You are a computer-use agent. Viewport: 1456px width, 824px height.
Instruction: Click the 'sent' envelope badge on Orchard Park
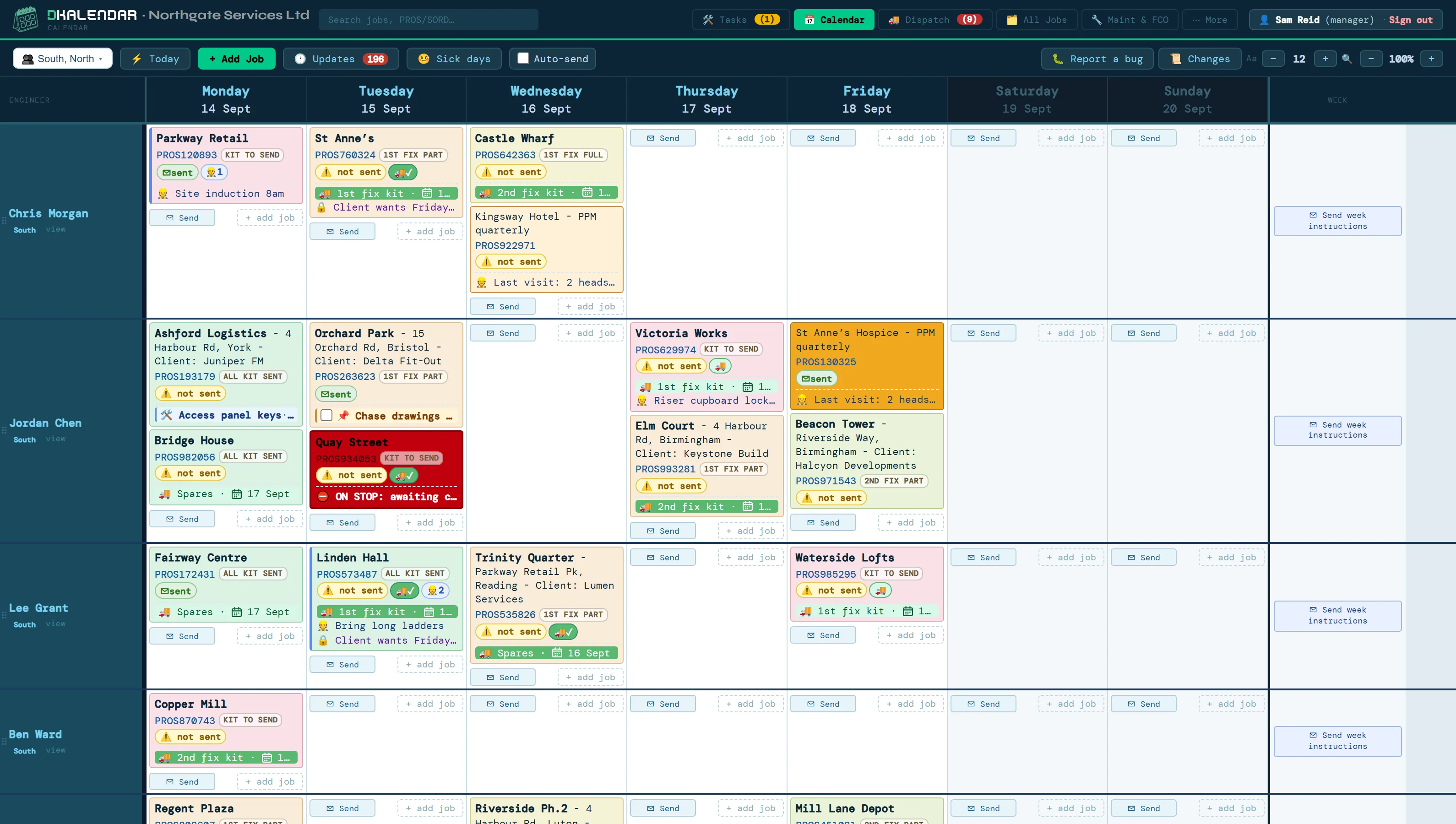point(336,395)
